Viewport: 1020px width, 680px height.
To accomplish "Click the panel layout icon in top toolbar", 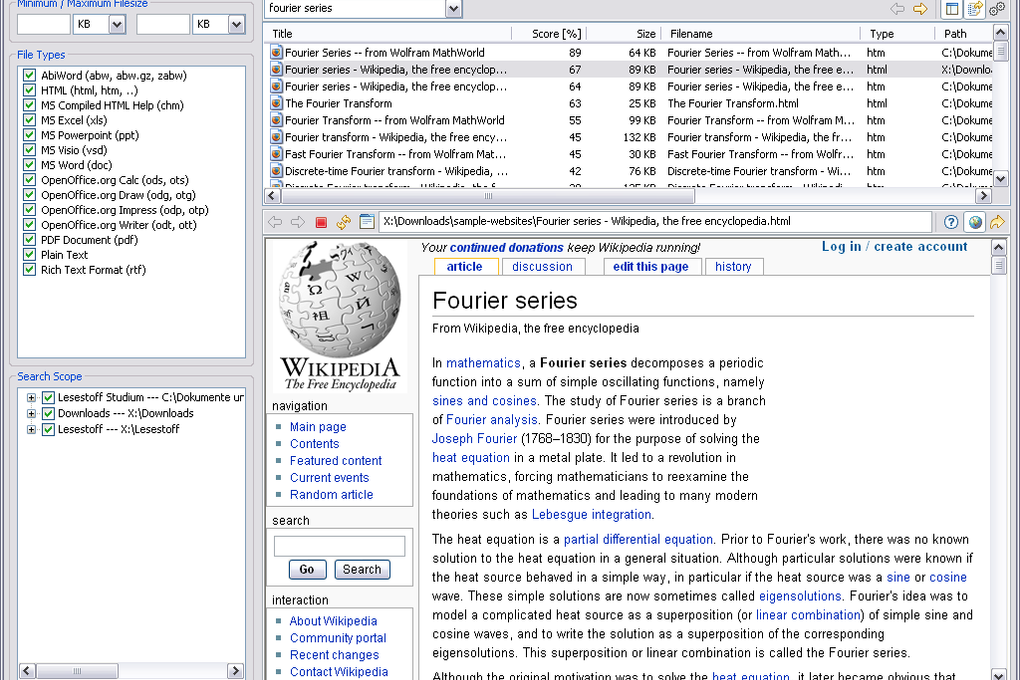I will tap(952, 8).
